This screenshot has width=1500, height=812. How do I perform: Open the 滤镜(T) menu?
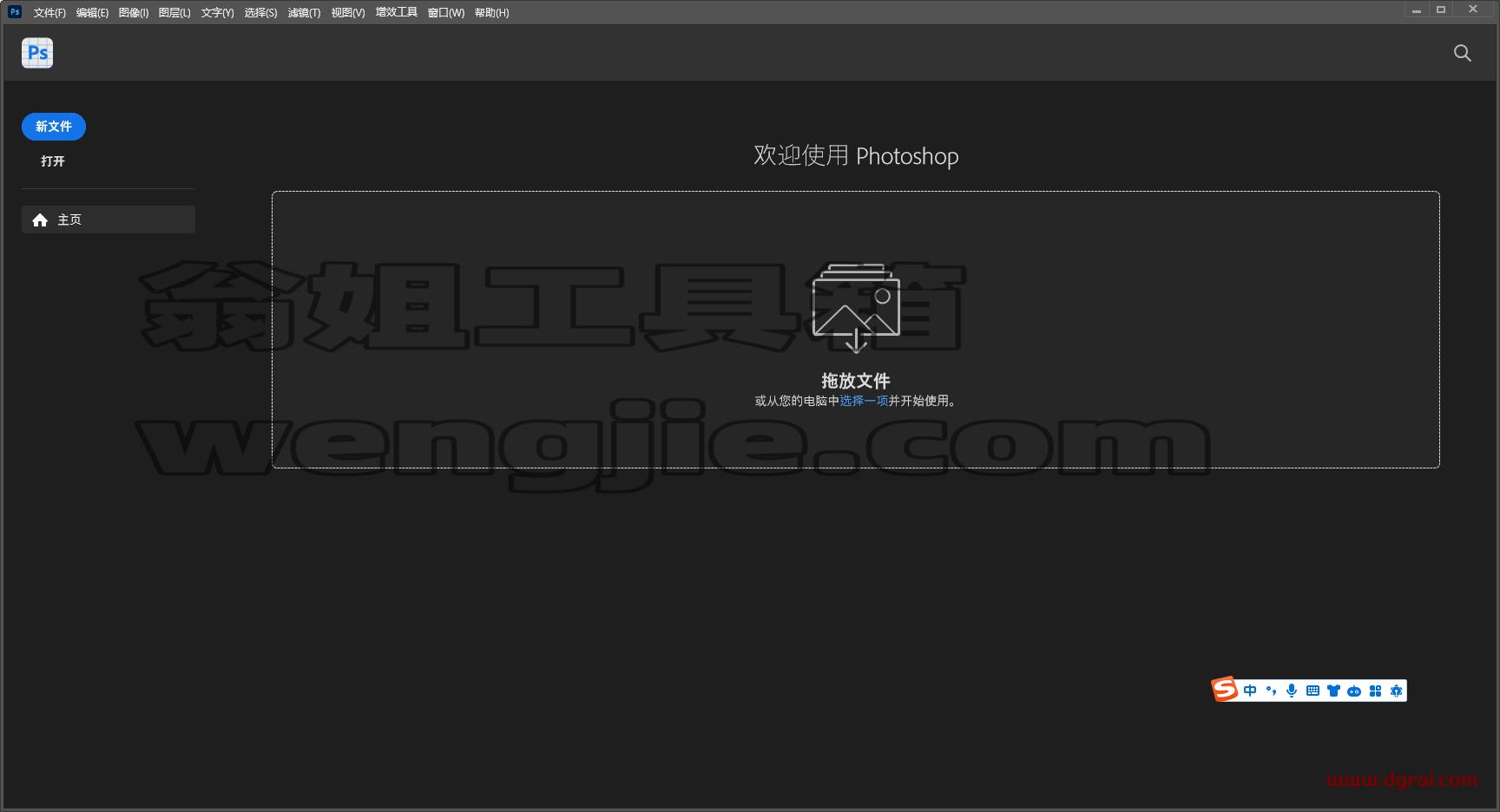click(x=304, y=13)
